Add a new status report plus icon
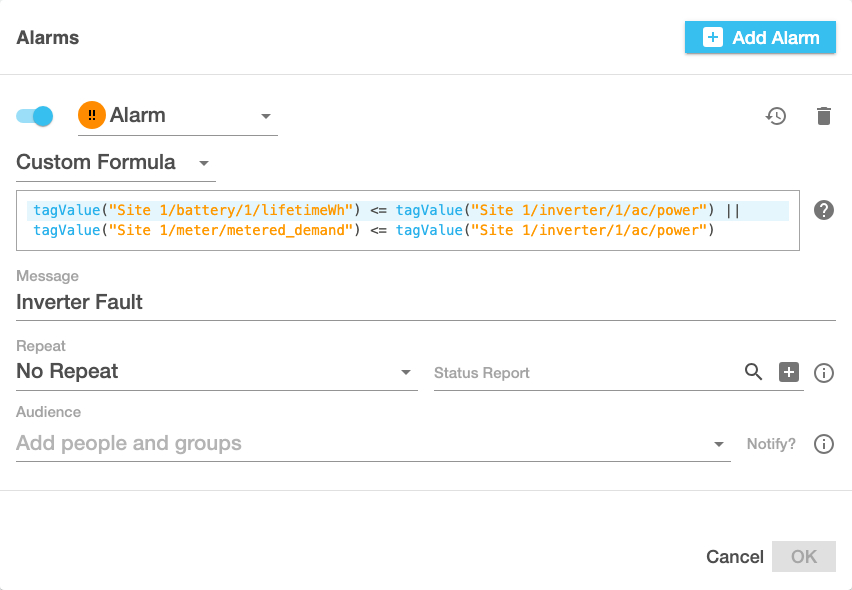This screenshot has width=852, height=590. click(x=789, y=372)
